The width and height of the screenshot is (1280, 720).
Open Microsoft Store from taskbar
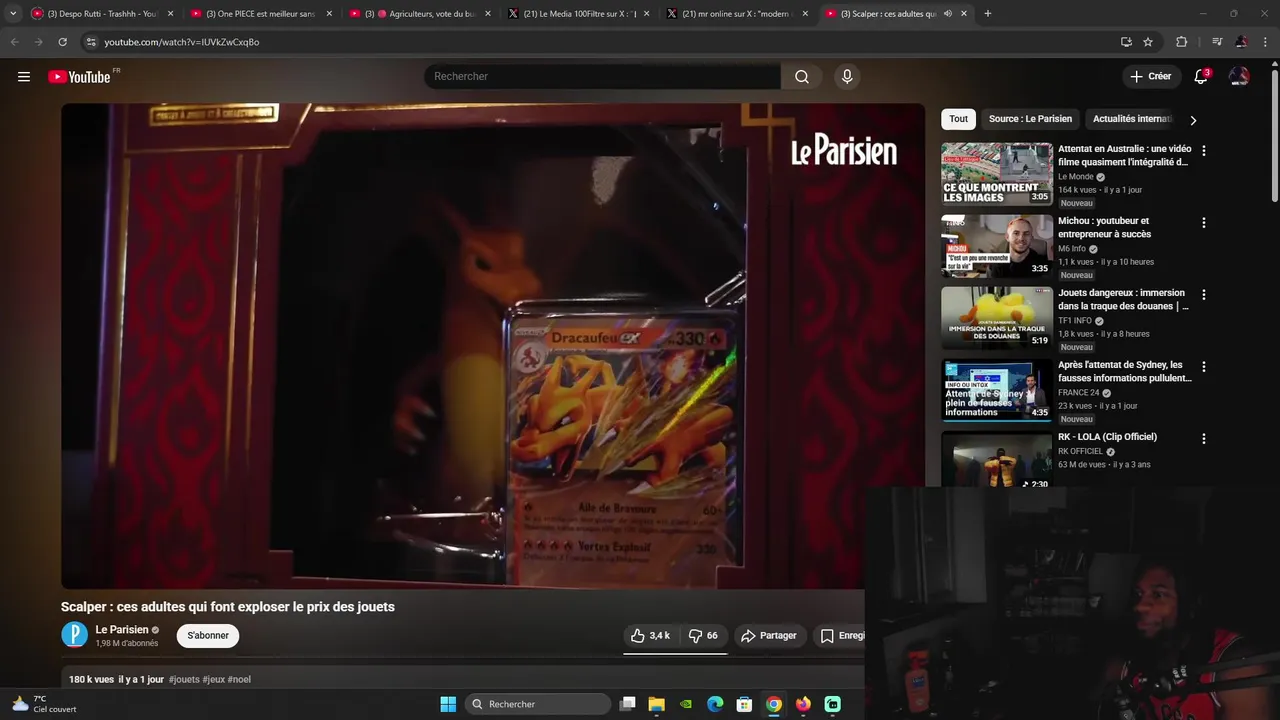coord(744,704)
